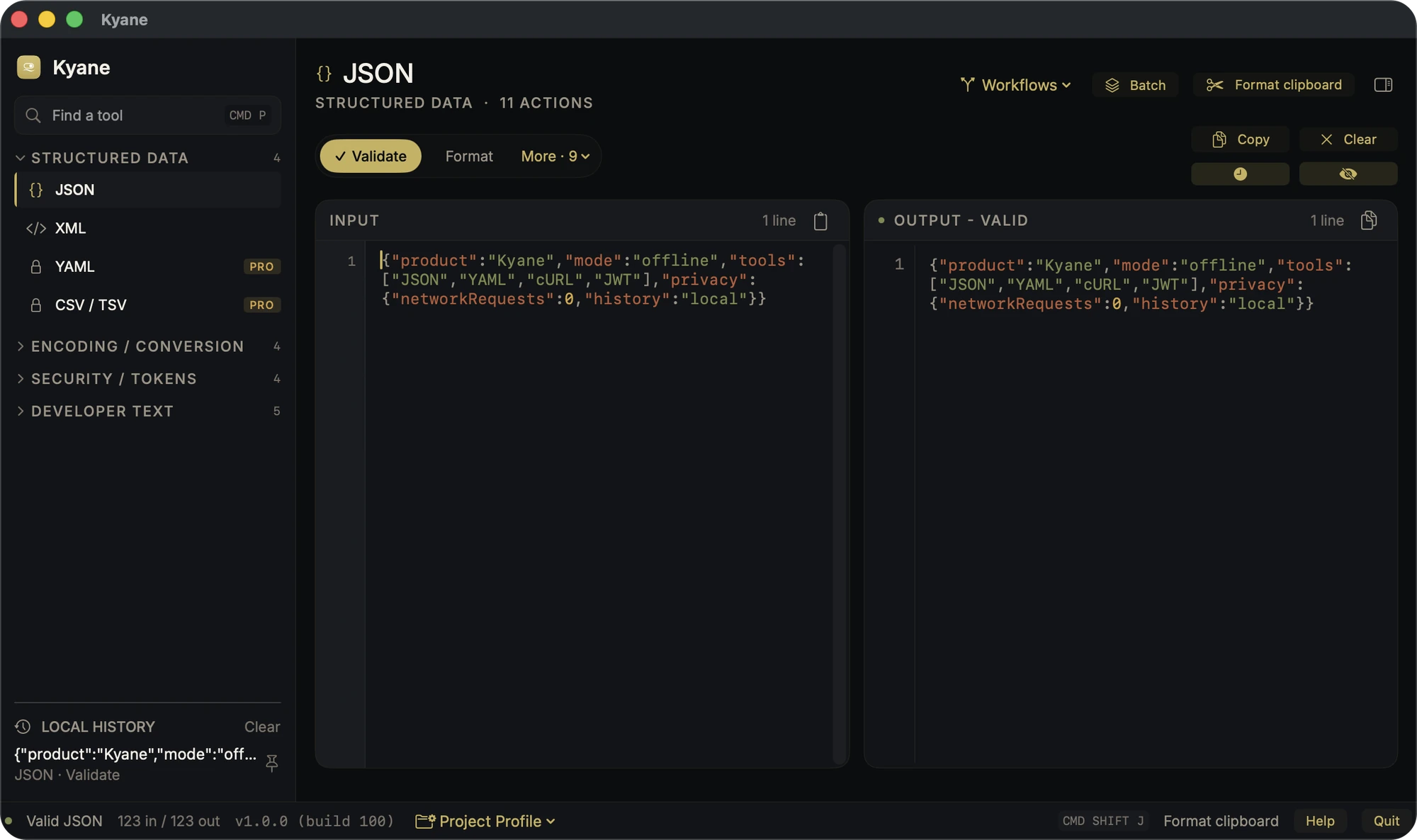The width and height of the screenshot is (1417, 840).
Task: Click the CMD SHIFT J shortcut hint
Action: pos(1103,821)
